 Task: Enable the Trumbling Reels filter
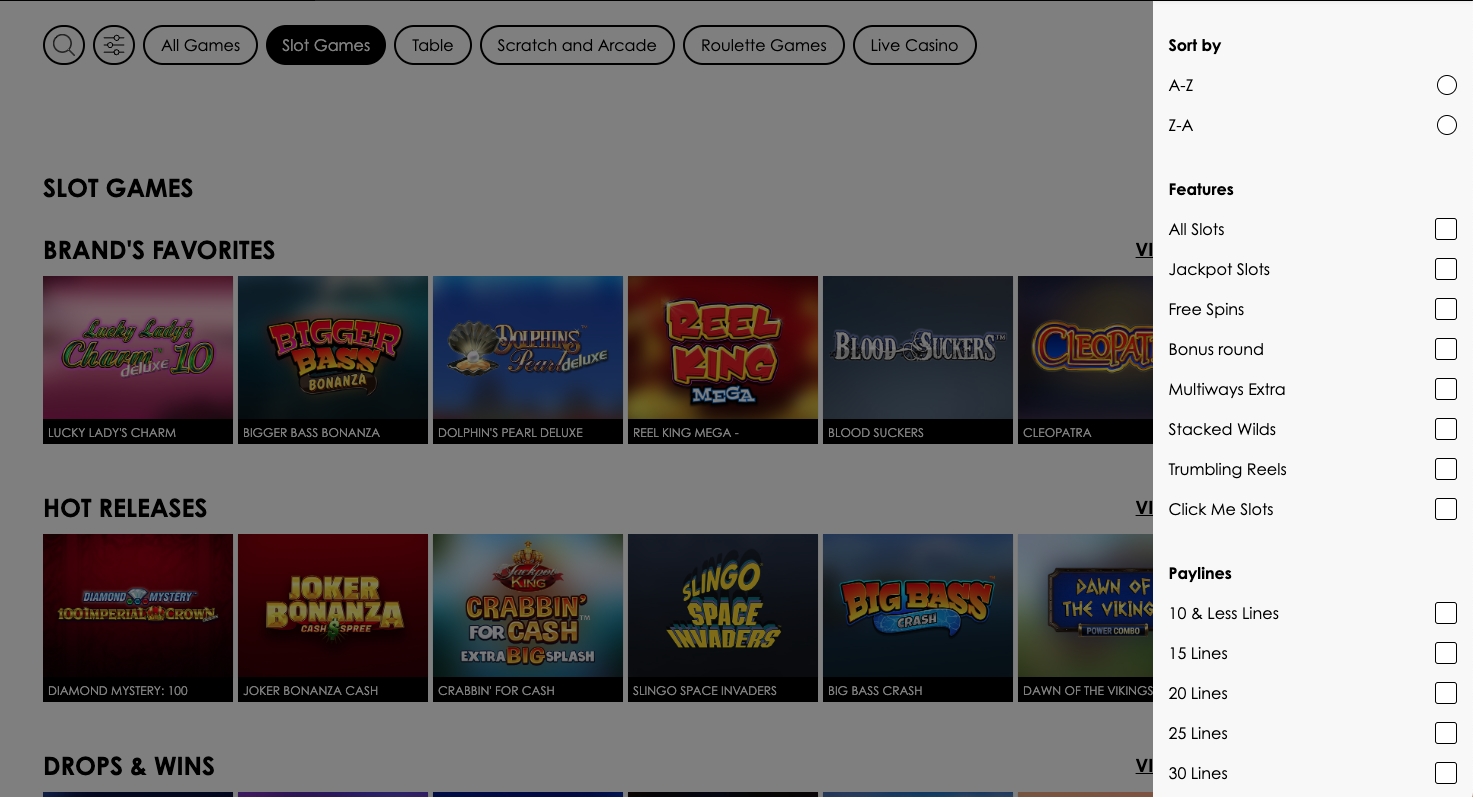point(1446,469)
